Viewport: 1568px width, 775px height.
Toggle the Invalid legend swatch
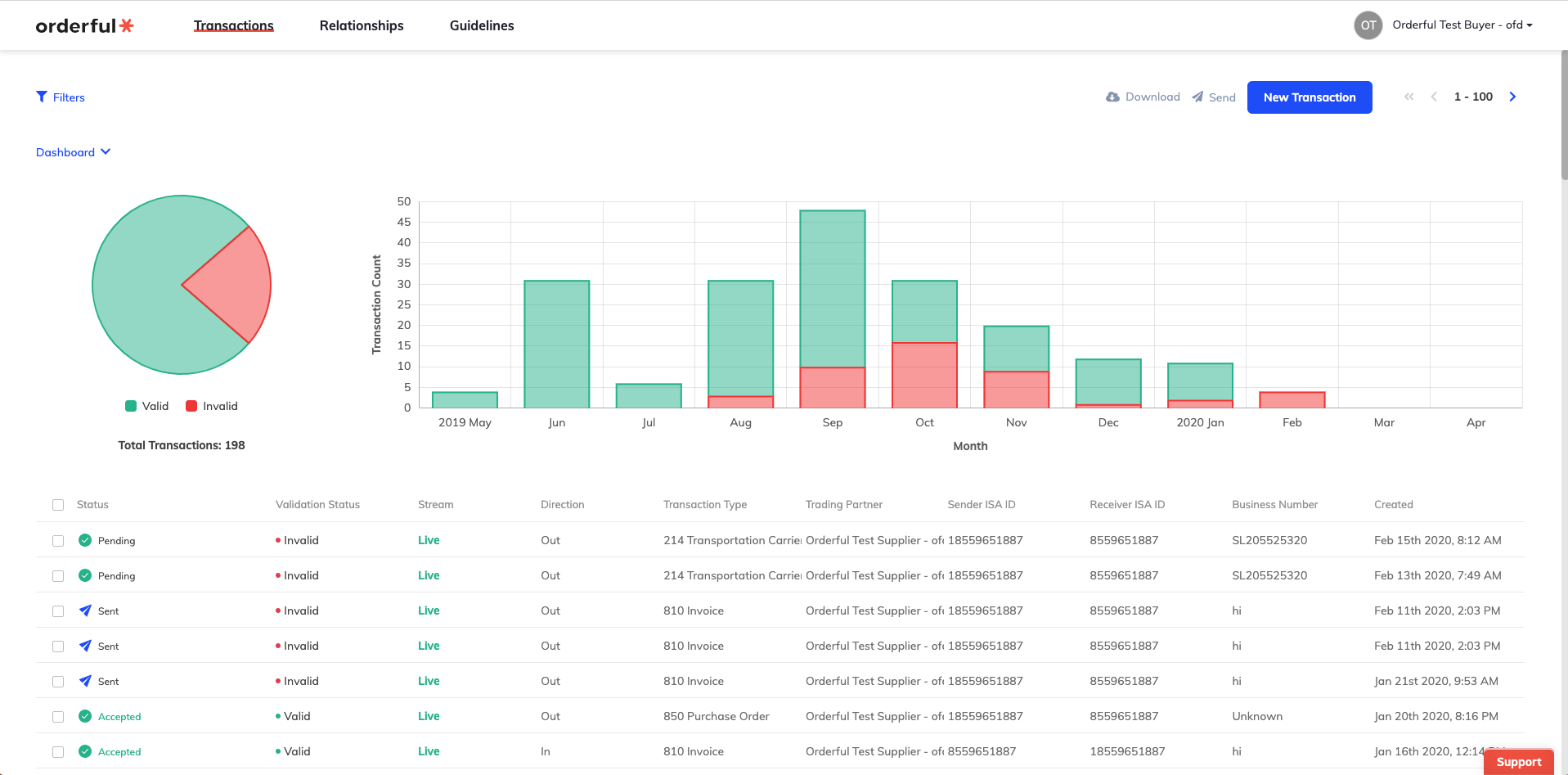(x=191, y=406)
